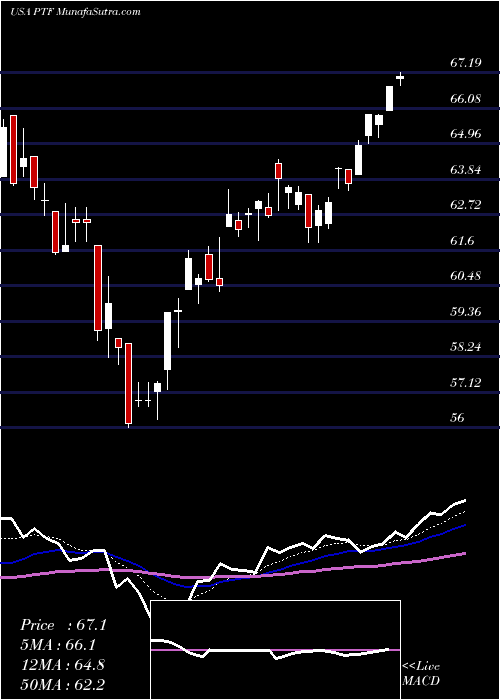This screenshot has height=700, width=500.
Task: Click the long red candle bottoming at 56
Action: (129, 385)
